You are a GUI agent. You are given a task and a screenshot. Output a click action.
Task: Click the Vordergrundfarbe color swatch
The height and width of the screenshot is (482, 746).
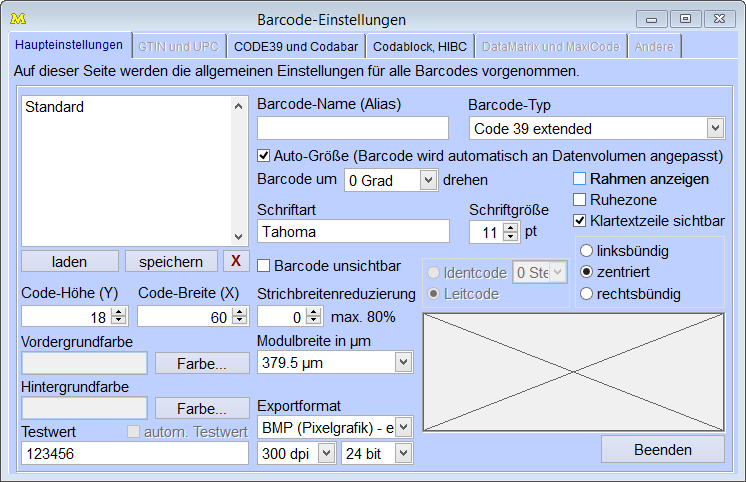(84, 363)
